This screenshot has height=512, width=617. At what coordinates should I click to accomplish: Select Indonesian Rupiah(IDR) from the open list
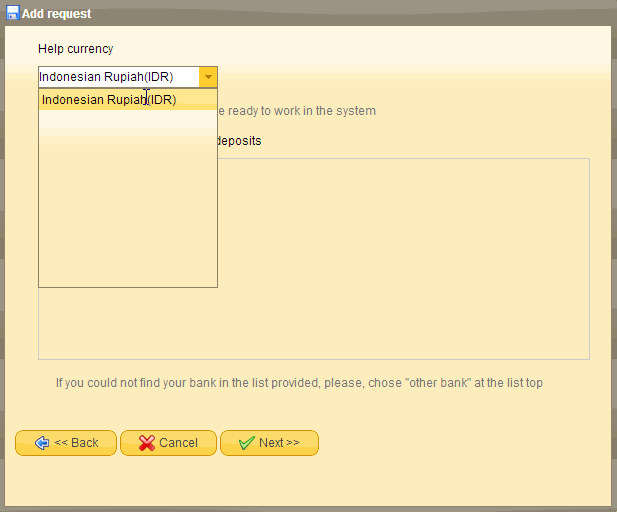109,100
